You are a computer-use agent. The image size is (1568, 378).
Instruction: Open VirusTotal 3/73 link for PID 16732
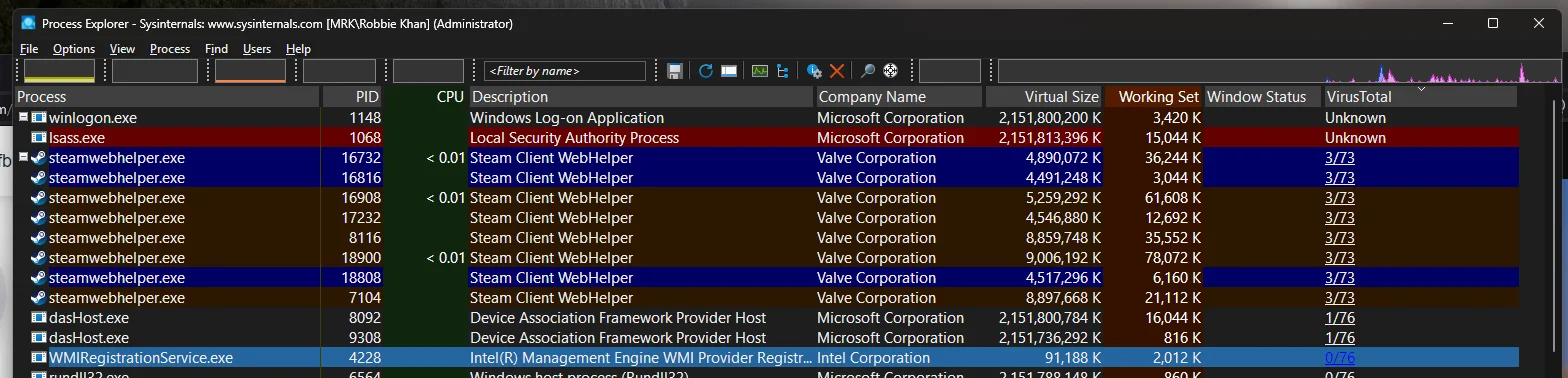coord(1340,158)
